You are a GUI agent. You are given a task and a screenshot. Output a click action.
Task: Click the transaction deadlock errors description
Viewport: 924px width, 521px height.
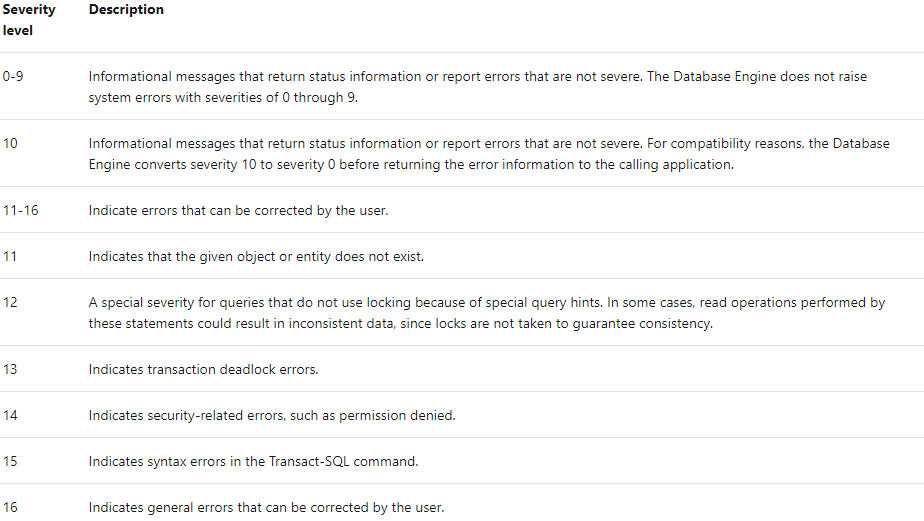(203, 369)
